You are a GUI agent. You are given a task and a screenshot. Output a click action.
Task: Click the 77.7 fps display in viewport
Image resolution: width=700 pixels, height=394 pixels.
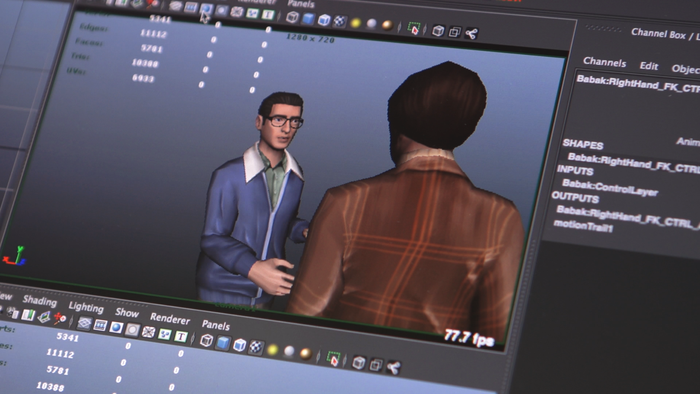(x=469, y=338)
